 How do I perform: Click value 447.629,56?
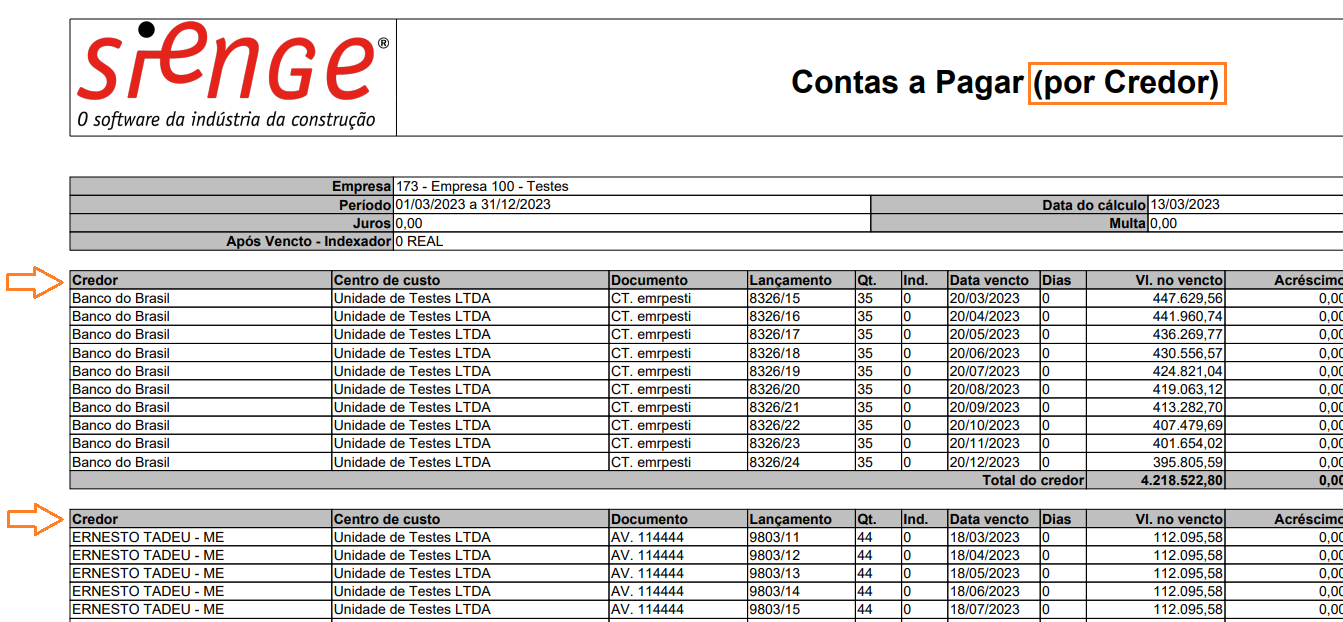[x=1188, y=298]
